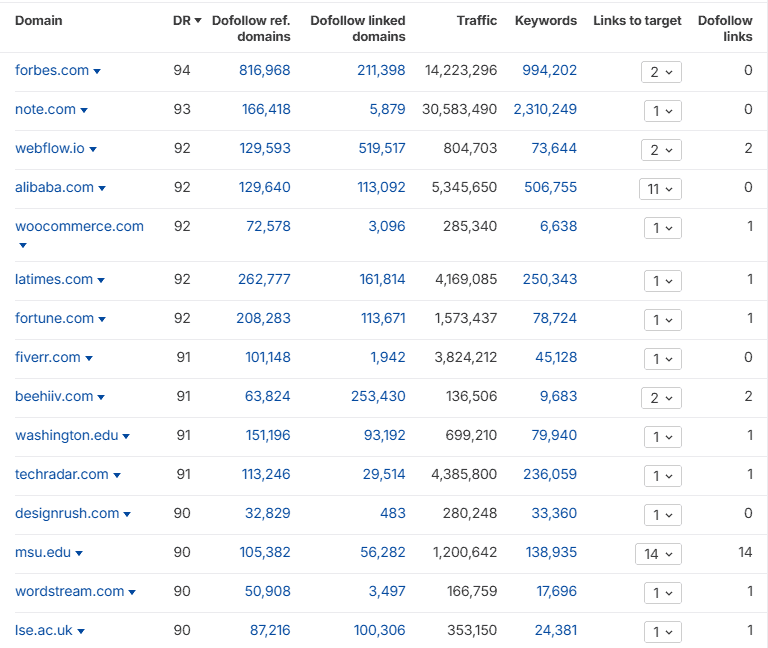Expand the latimes.com dropdown arrow

point(101,281)
